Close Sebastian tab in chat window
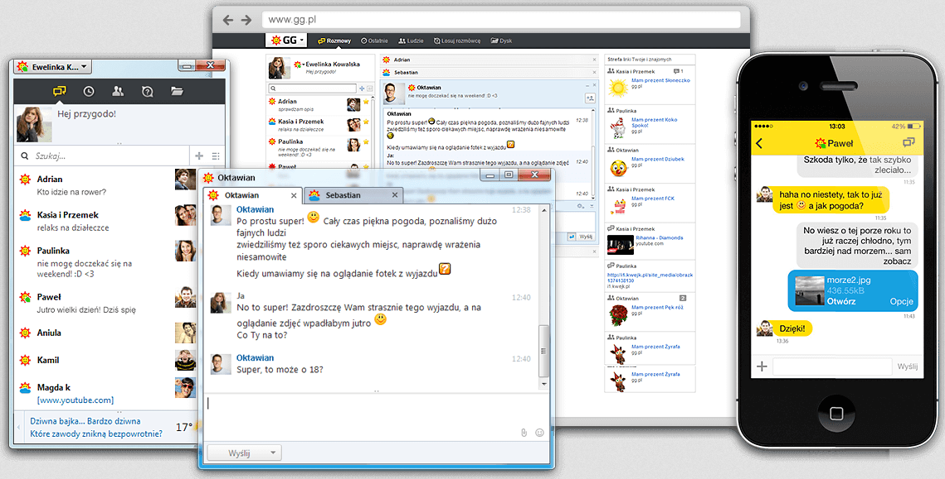This screenshot has height=479, width=945. pos(395,195)
